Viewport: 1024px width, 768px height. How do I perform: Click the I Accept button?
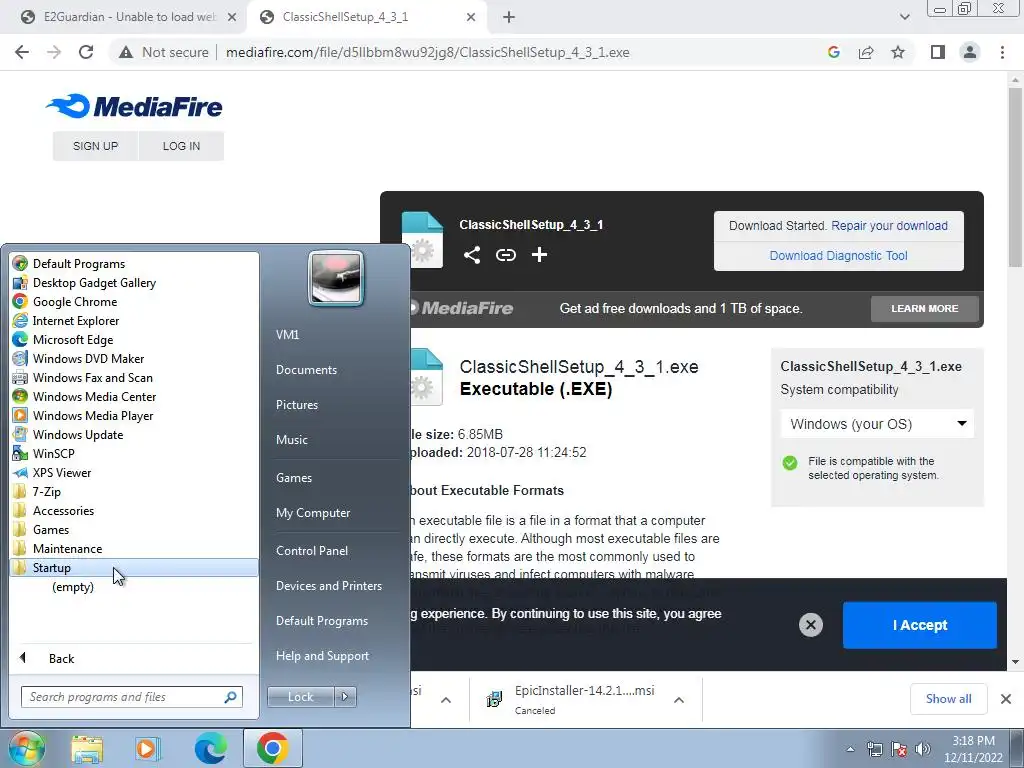[x=920, y=625]
